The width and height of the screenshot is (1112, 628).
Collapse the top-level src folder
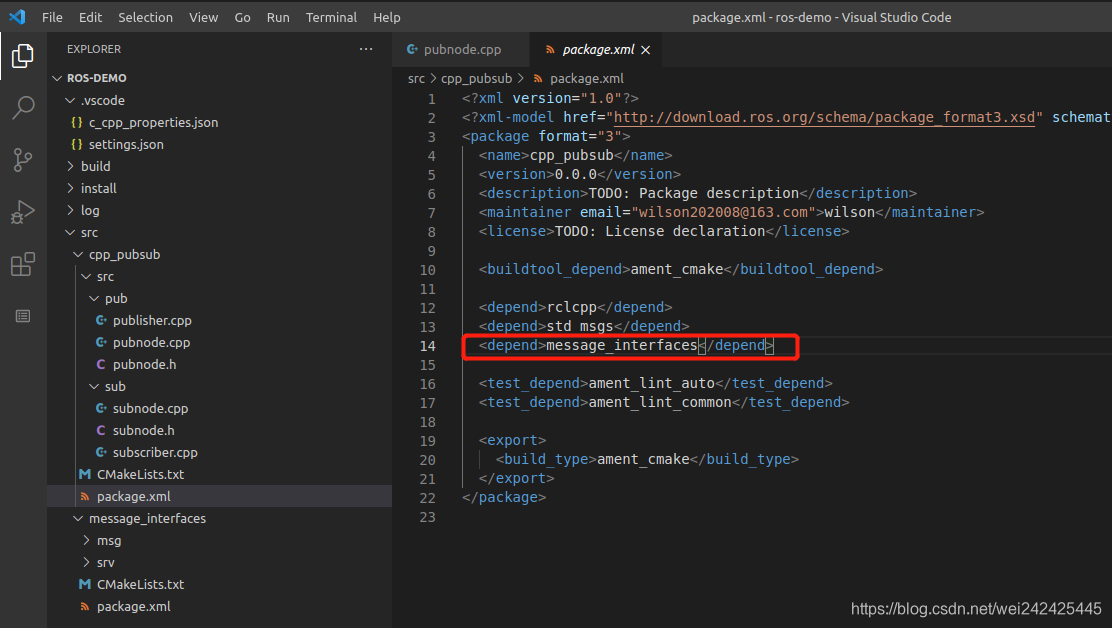point(70,232)
